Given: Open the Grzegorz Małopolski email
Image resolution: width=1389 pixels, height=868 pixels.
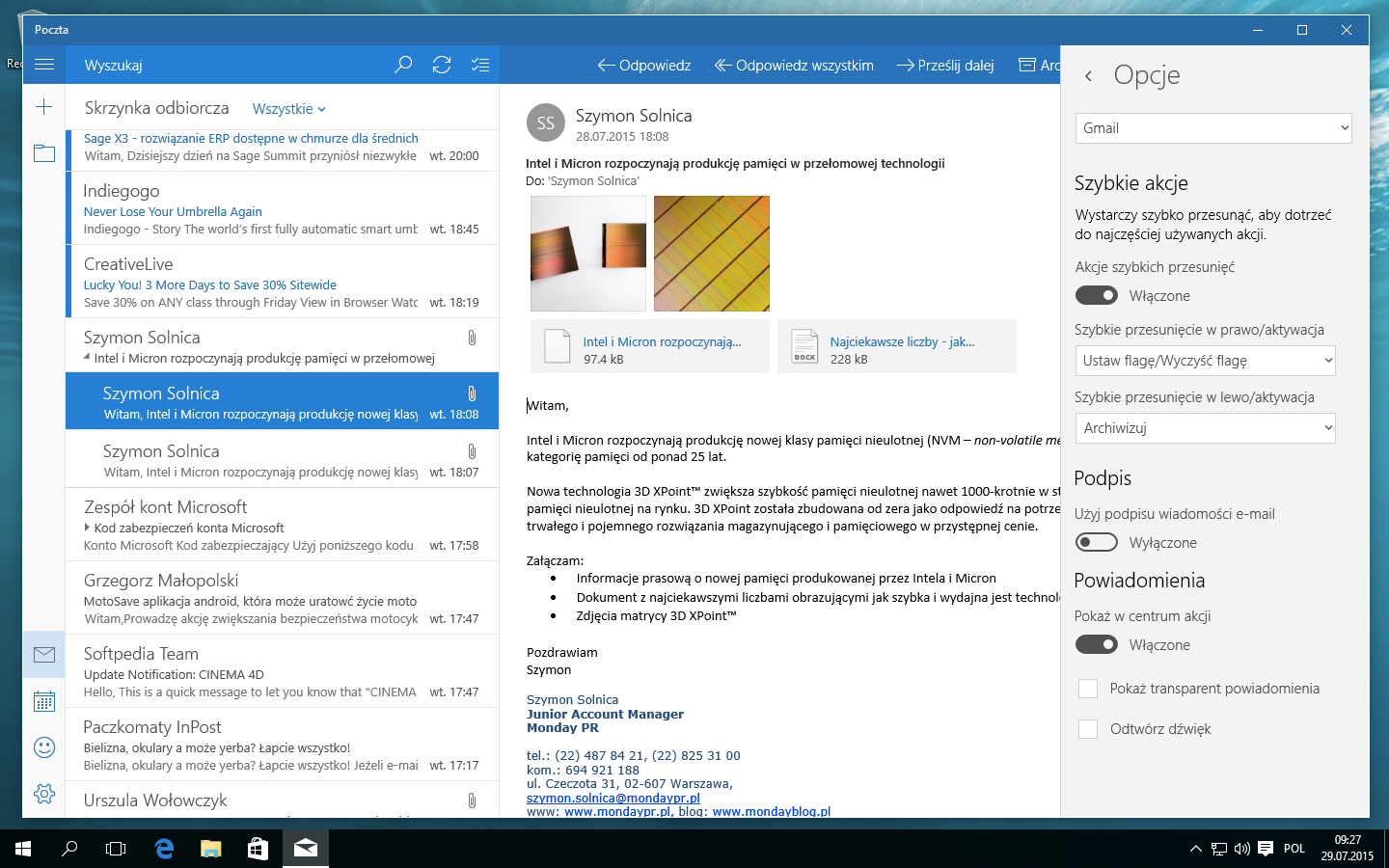Looking at the screenshot, I should pyautogui.click(x=283, y=598).
